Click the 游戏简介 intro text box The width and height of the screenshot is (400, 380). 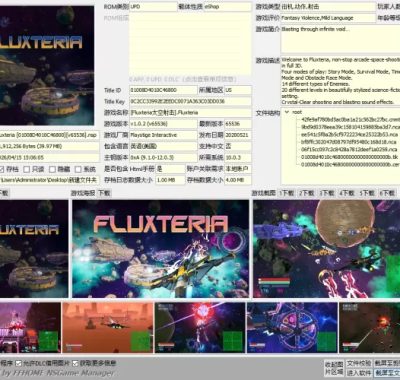point(340,39)
